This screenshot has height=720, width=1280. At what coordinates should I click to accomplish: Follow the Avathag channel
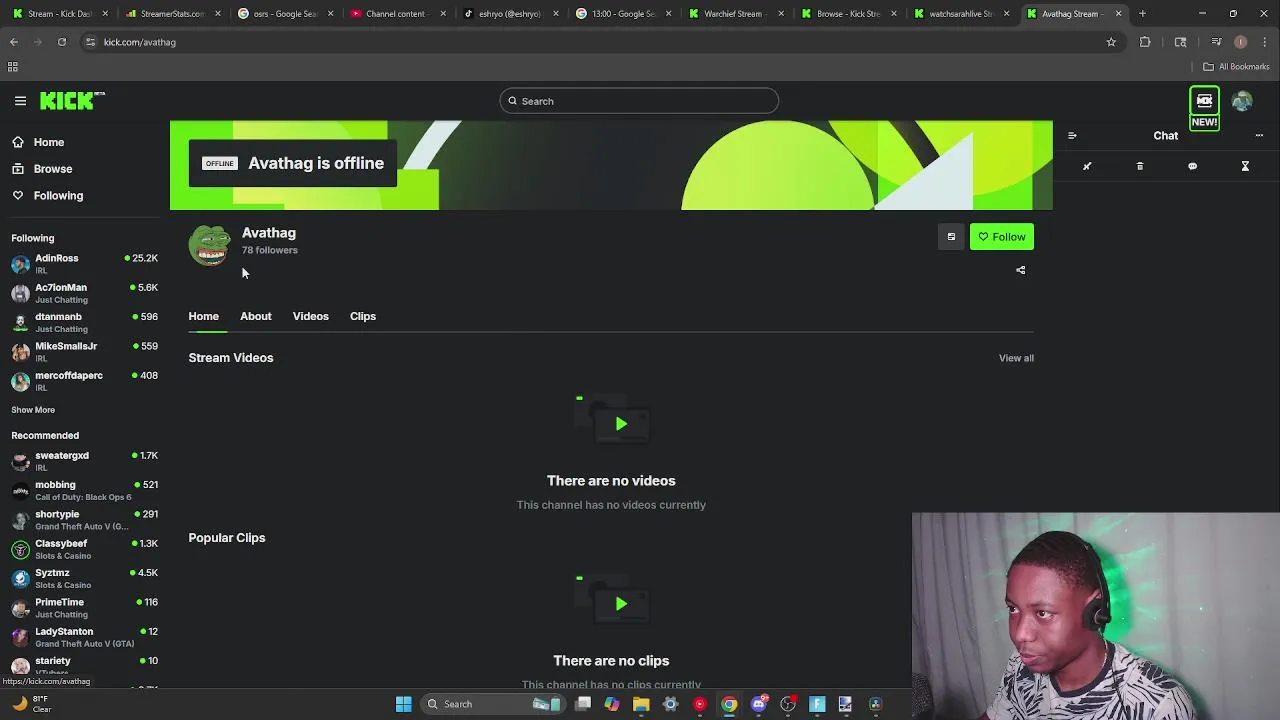[x=1001, y=237]
